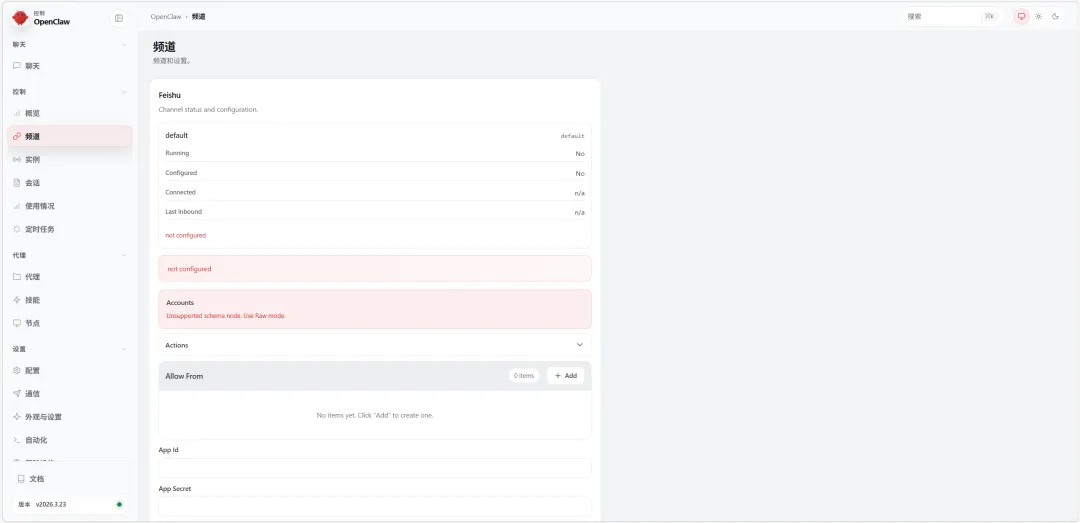Image resolution: width=1080 pixels, height=523 pixels.
Task: Click into the App Secret input field
Action: point(375,506)
